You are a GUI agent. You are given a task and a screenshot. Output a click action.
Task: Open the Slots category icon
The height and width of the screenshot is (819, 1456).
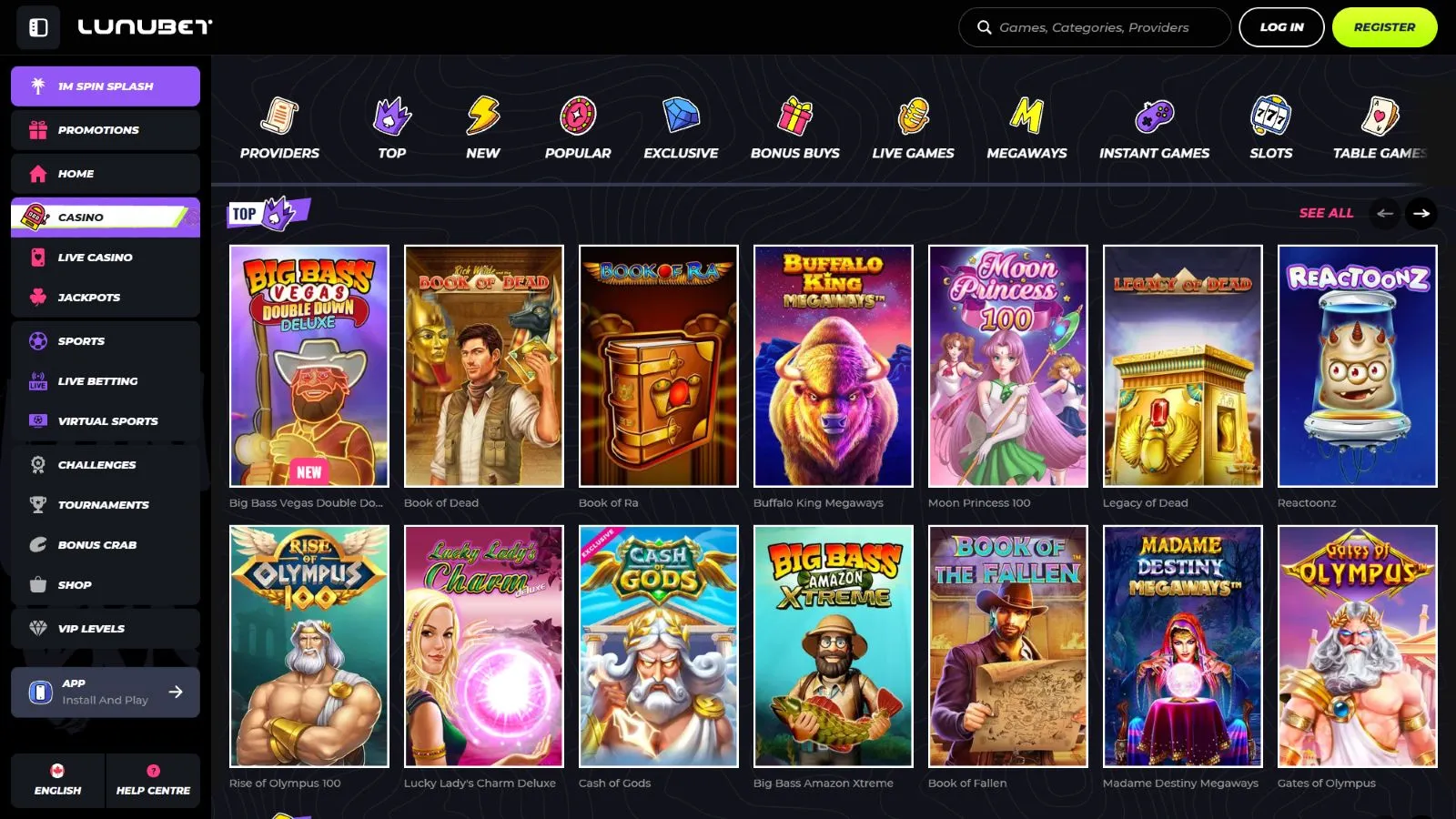point(1270,116)
